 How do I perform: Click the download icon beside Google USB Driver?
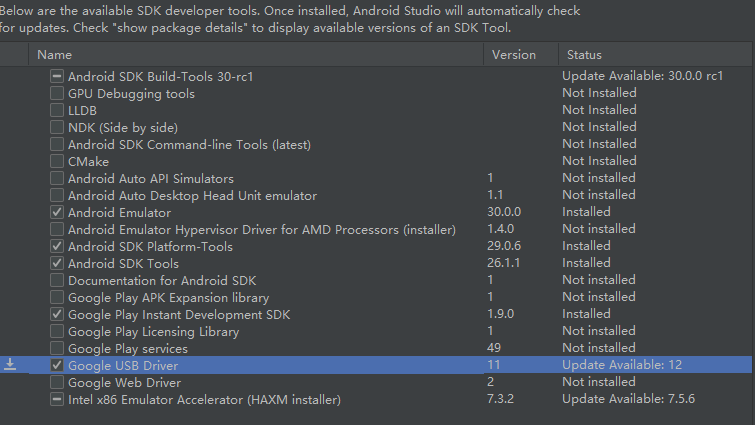[x=10, y=365]
